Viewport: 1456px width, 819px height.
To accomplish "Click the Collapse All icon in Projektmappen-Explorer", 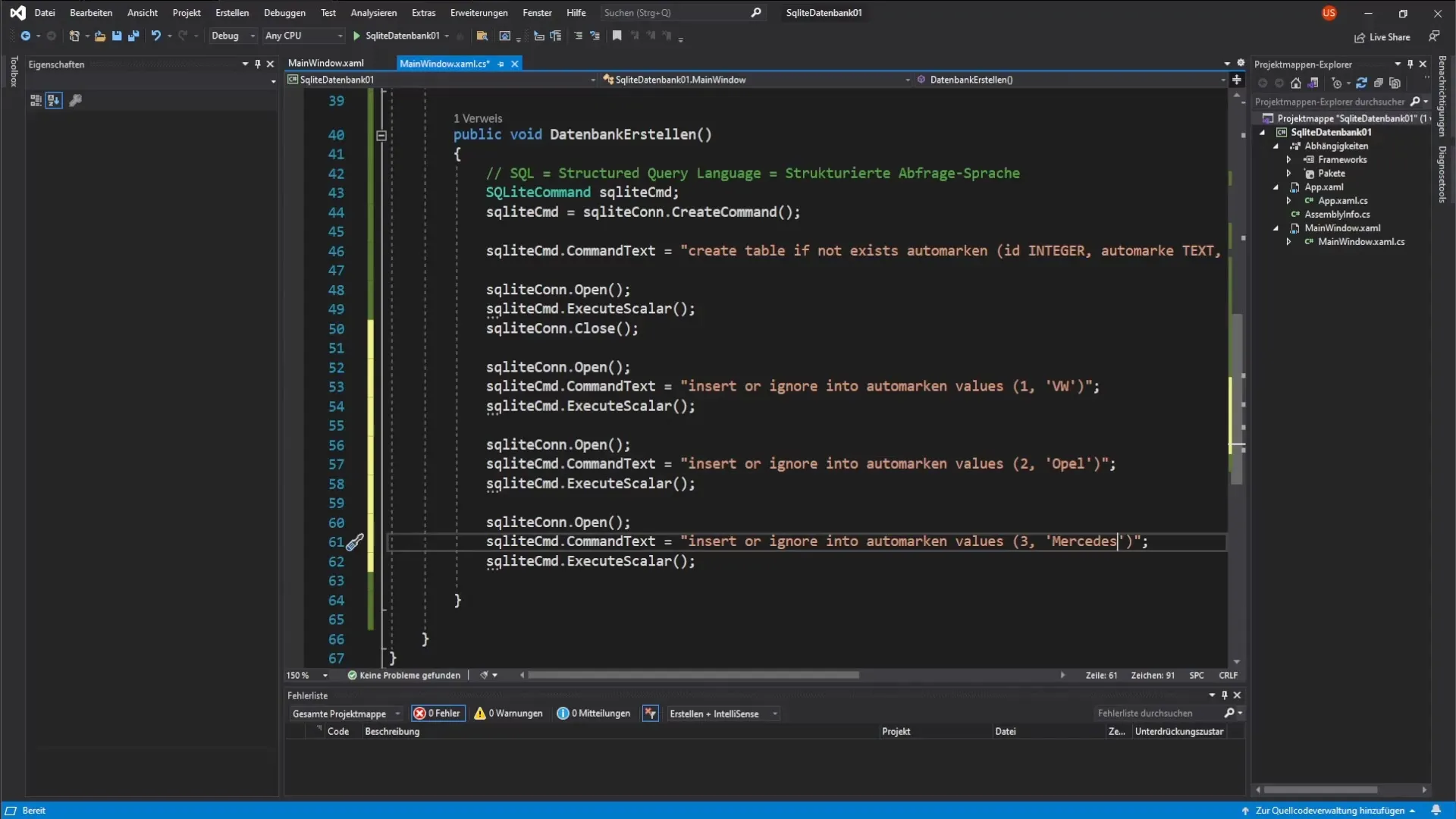I will [1379, 83].
